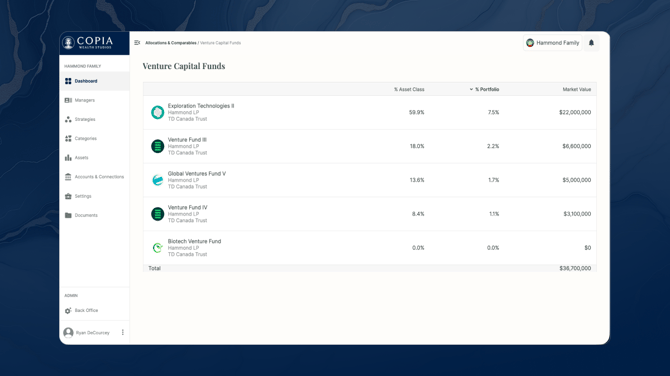Sort by Market Value column

coord(576,89)
